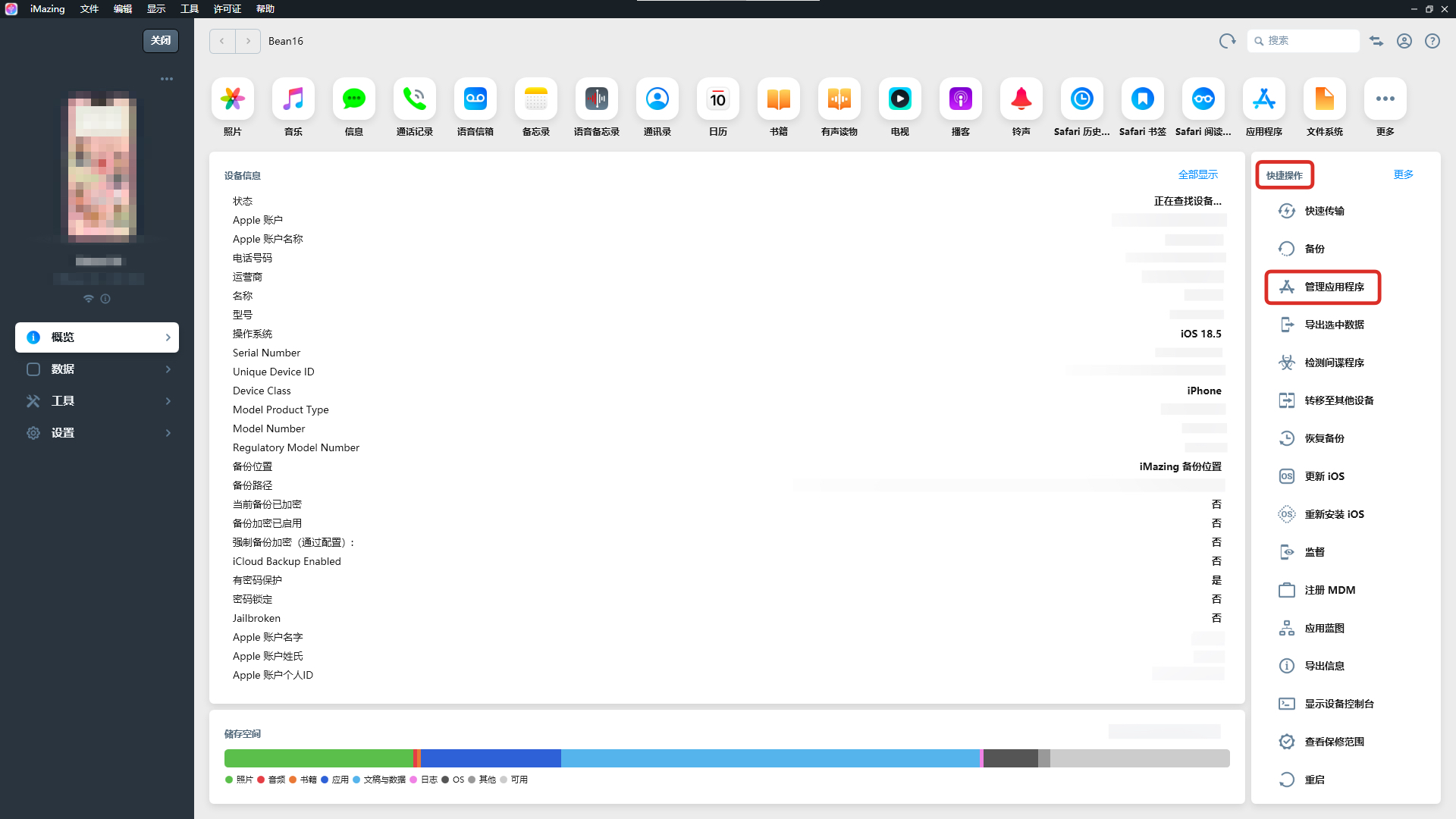This screenshot has width=1456, height=819.
Task: Open the 铃声 ringtones icon
Action: pos(1021,99)
